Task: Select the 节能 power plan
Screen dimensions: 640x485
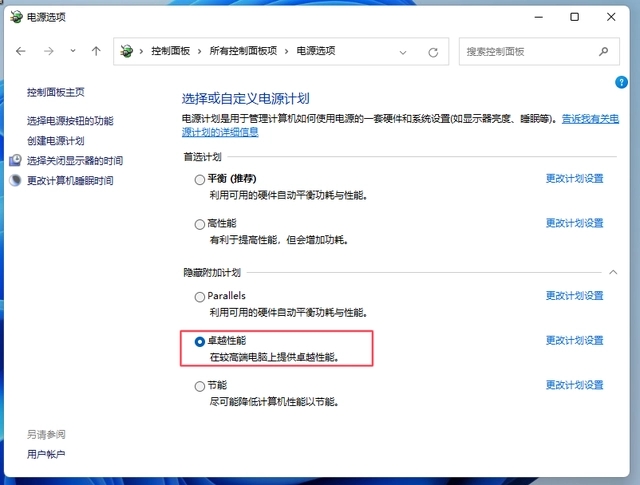Action: coord(200,386)
